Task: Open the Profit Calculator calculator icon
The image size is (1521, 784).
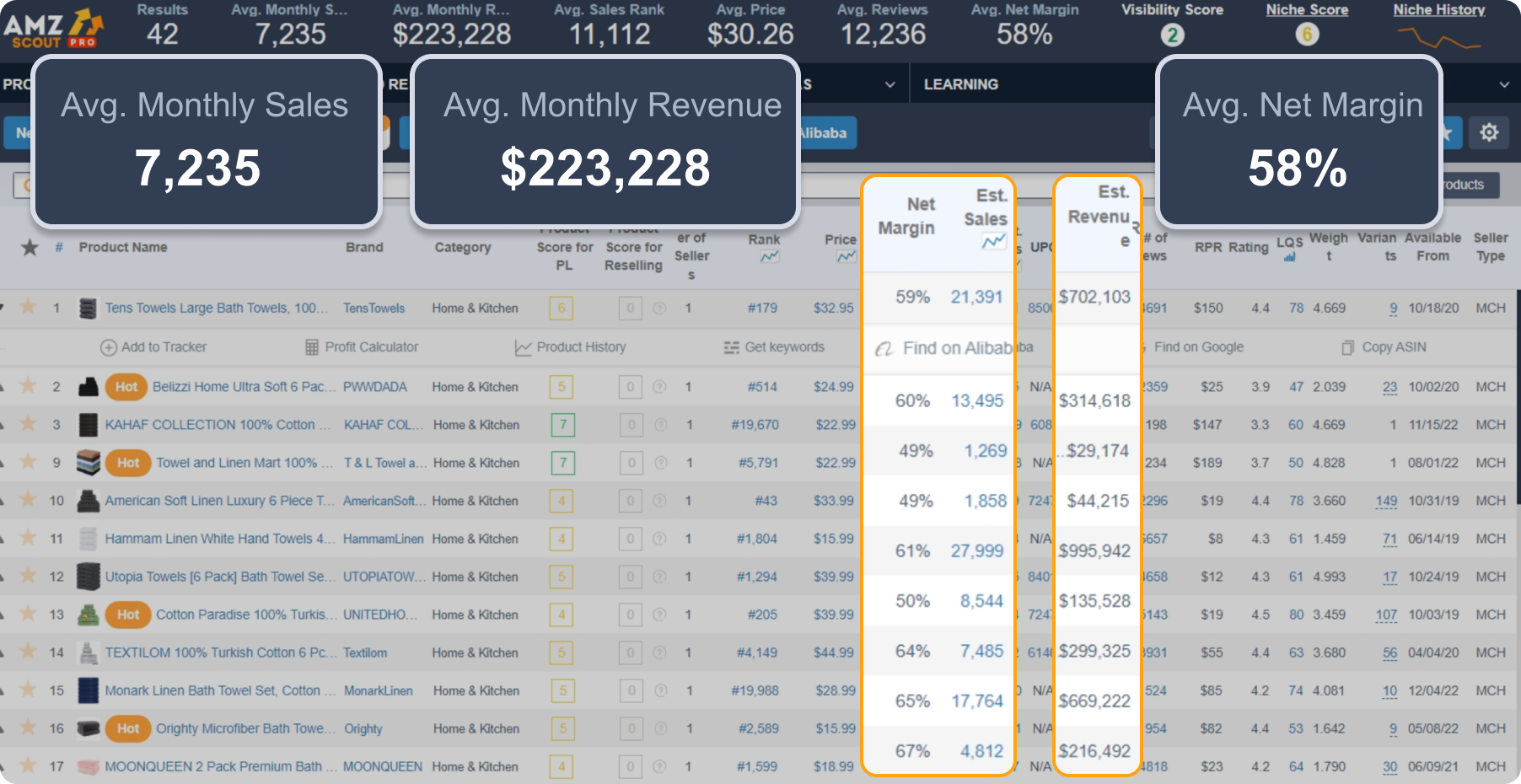Action: (x=311, y=346)
